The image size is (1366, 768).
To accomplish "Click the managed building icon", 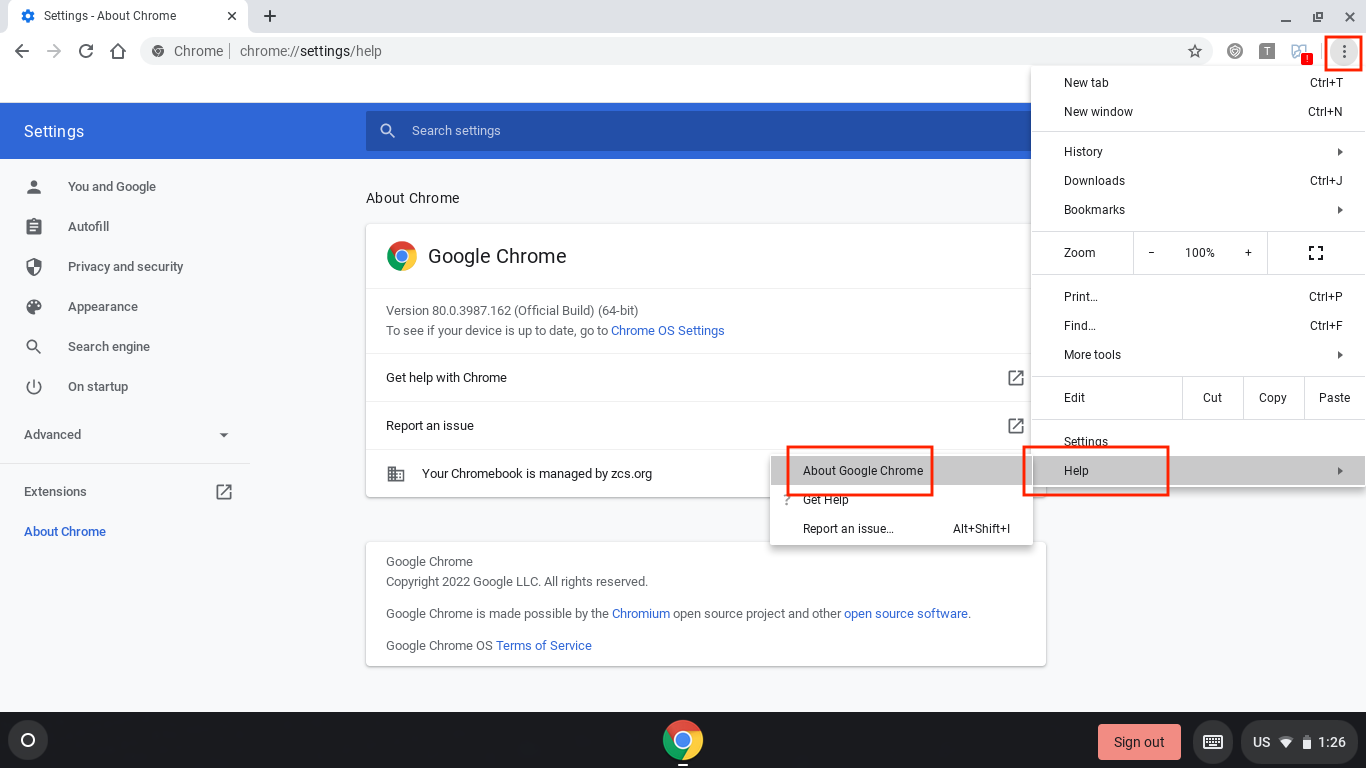I will point(396,474).
